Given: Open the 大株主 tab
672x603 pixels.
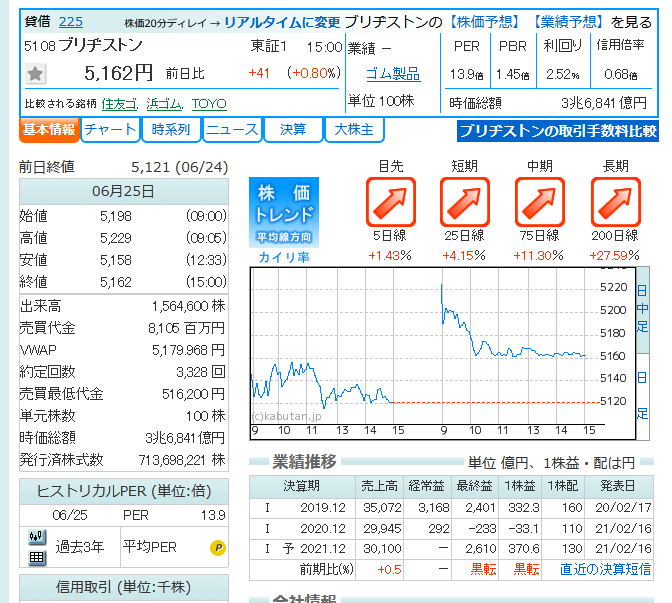Looking at the screenshot, I should [x=354, y=129].
